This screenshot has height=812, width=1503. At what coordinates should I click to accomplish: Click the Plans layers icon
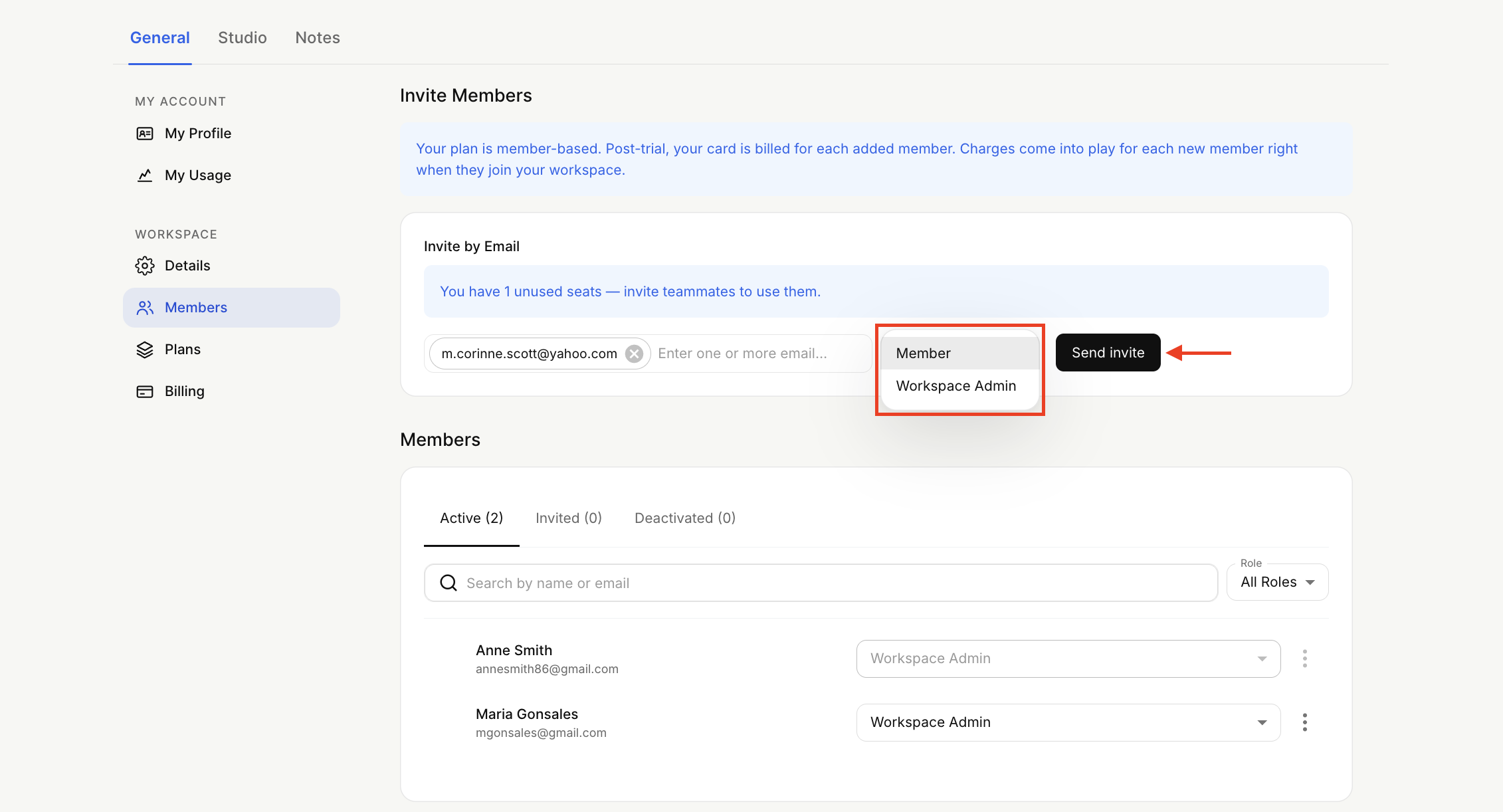click(144, 350)
